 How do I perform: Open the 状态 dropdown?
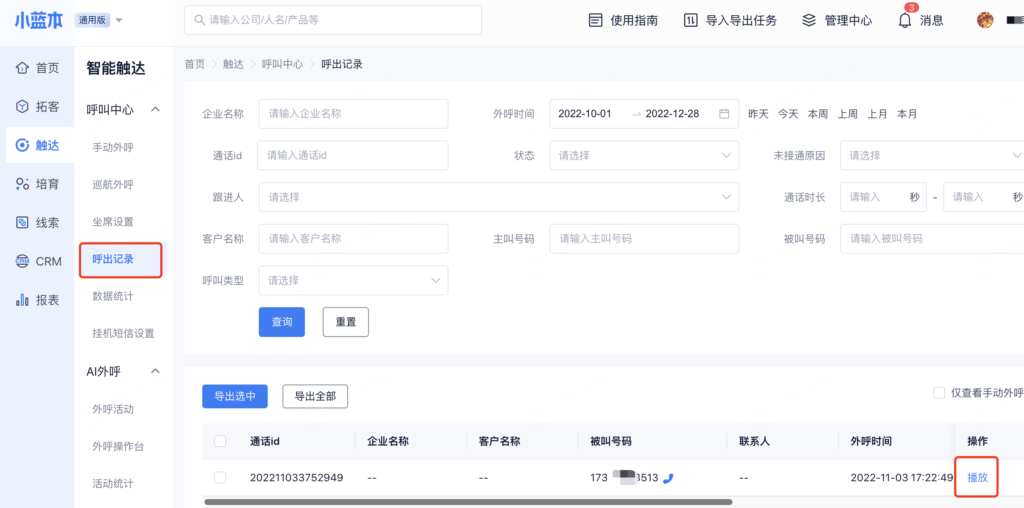click(x=643, y=155)
